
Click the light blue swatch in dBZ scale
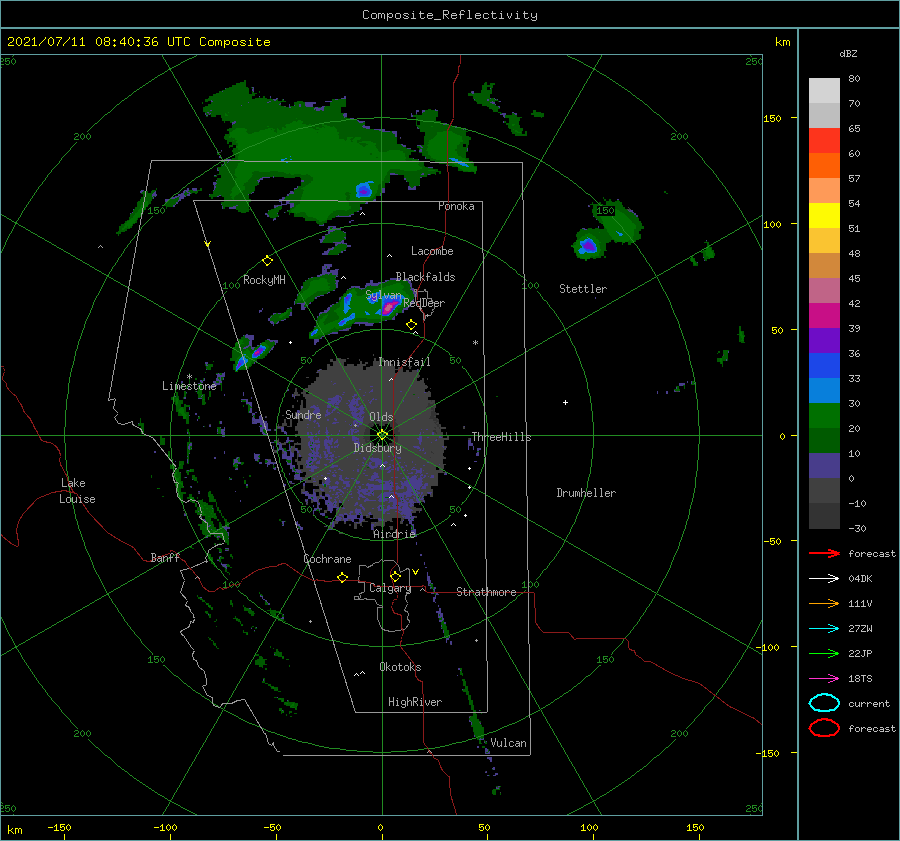click(x=824, y=391)
